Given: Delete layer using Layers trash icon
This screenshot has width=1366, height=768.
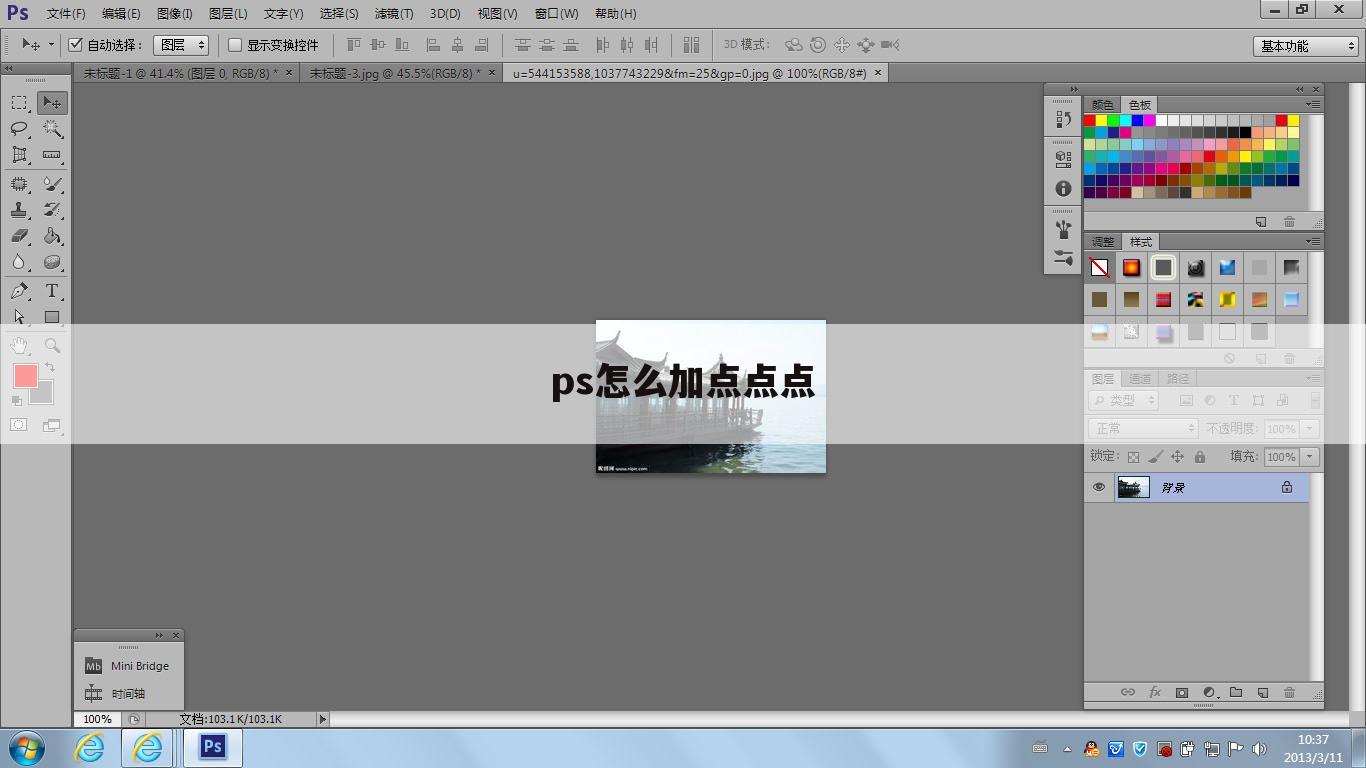Looking at the screenshot, I should [1289, 692].
